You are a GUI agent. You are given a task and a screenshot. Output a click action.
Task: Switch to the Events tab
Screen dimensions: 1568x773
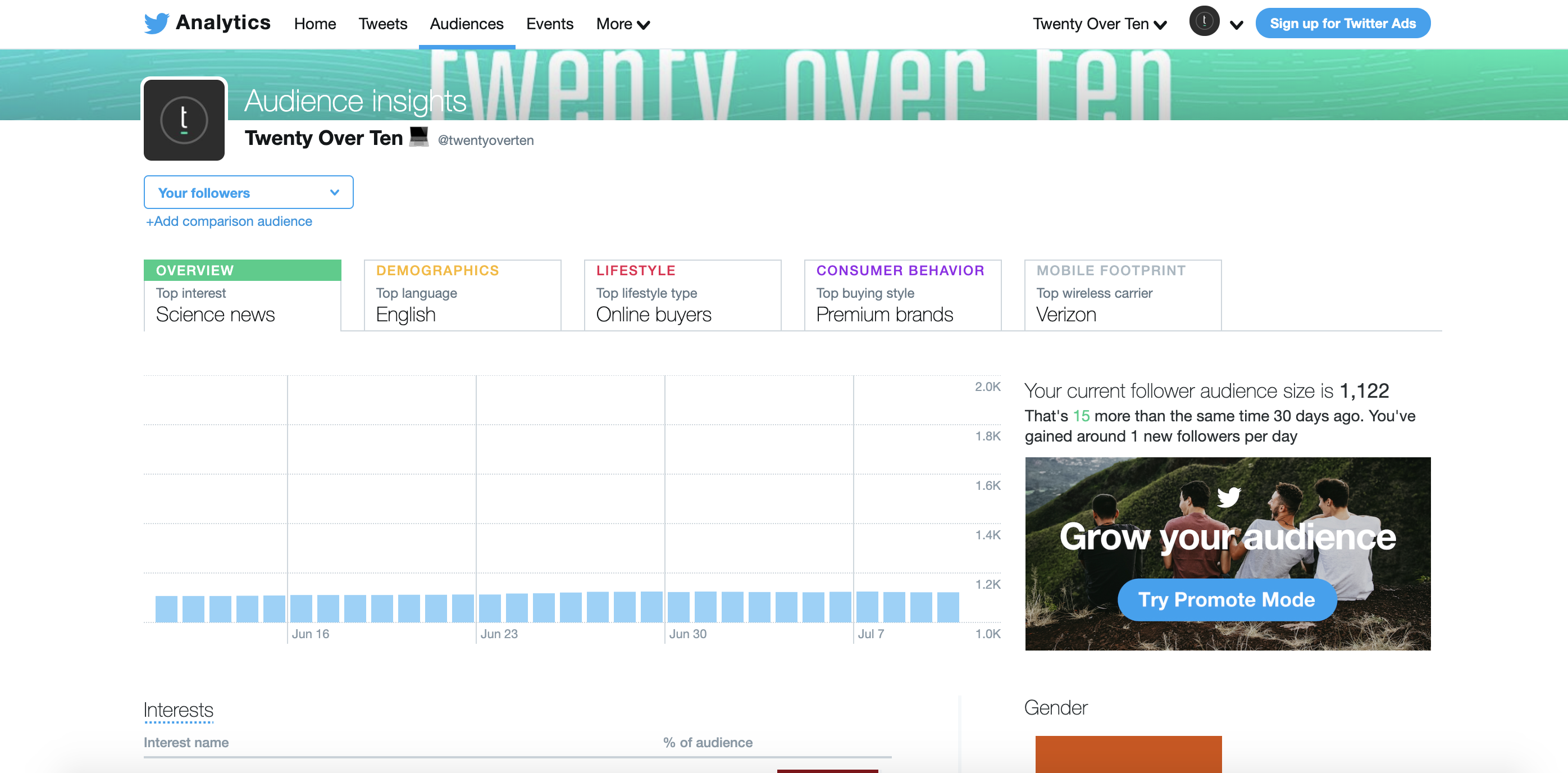(549, 24)
